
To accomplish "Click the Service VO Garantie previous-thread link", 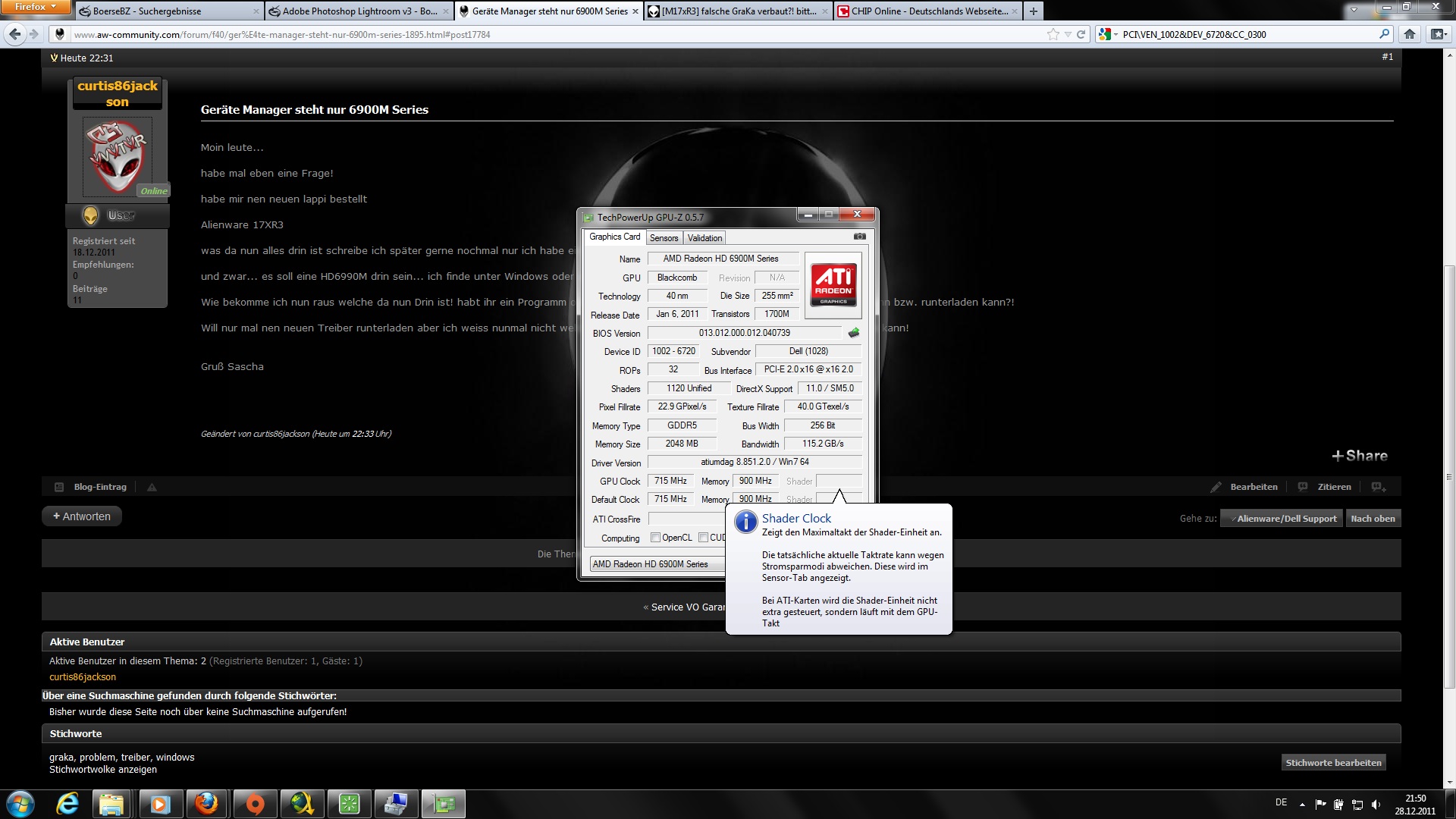I will pos(688,607).
